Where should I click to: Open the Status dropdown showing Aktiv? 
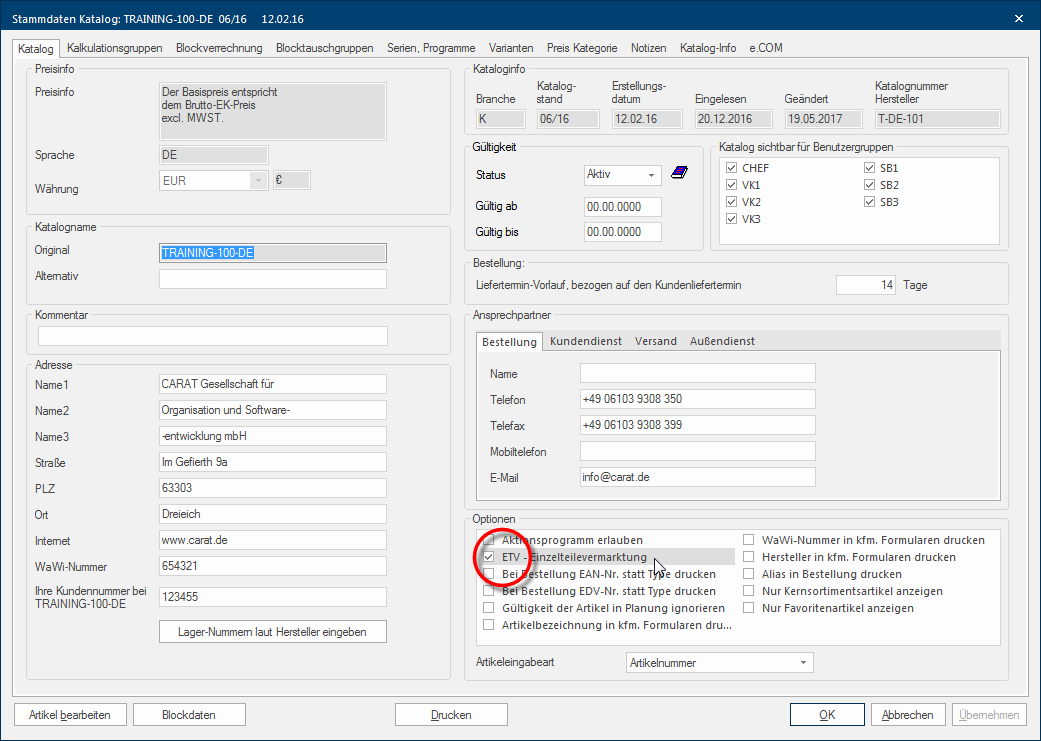622,174
